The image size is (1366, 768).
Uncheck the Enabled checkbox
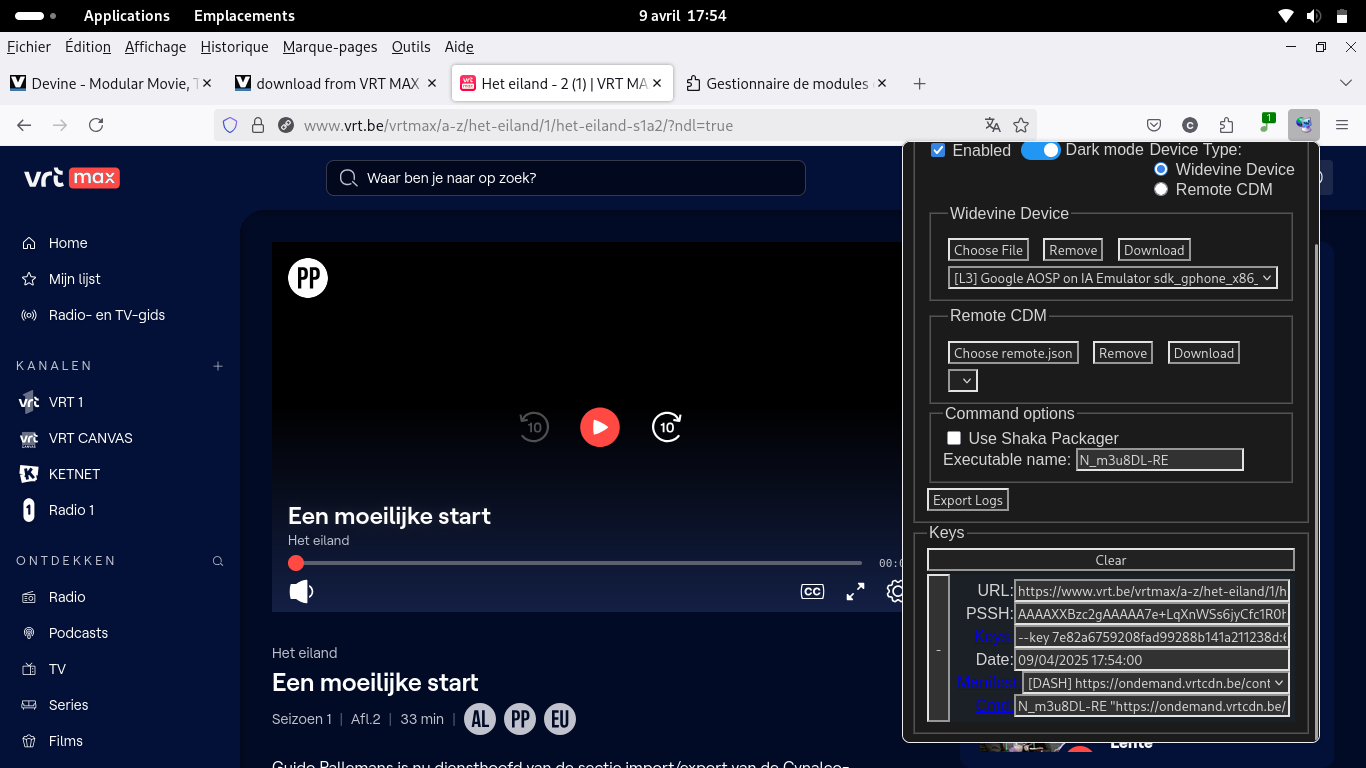pos(938,150)
